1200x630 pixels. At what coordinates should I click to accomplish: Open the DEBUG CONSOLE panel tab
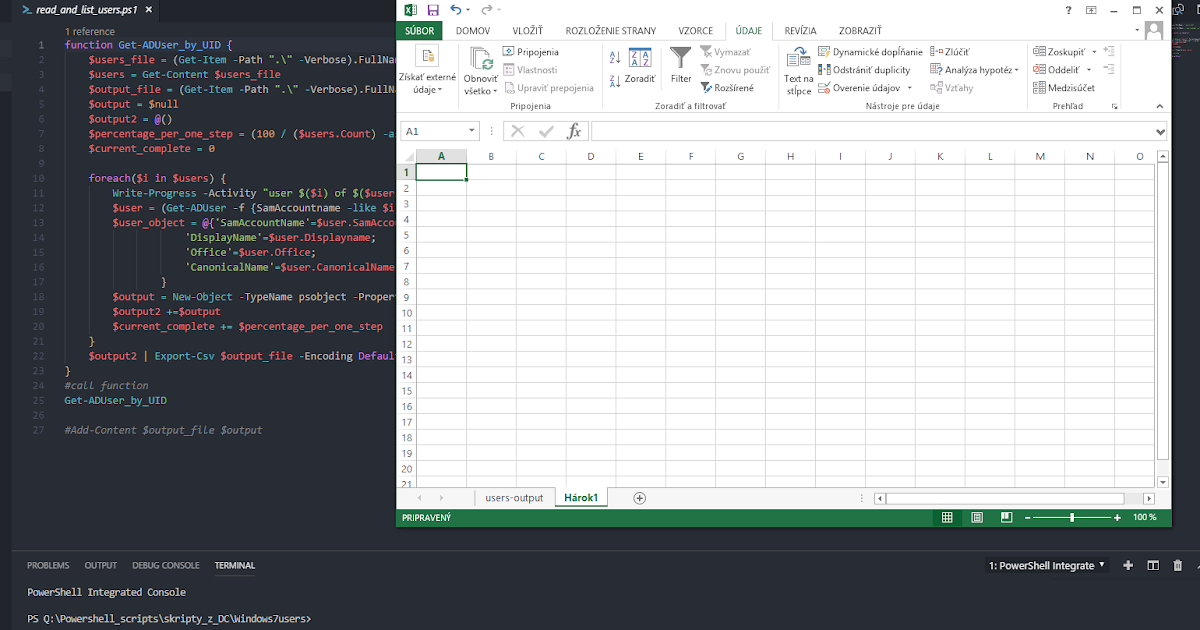[x=165, y=565]
